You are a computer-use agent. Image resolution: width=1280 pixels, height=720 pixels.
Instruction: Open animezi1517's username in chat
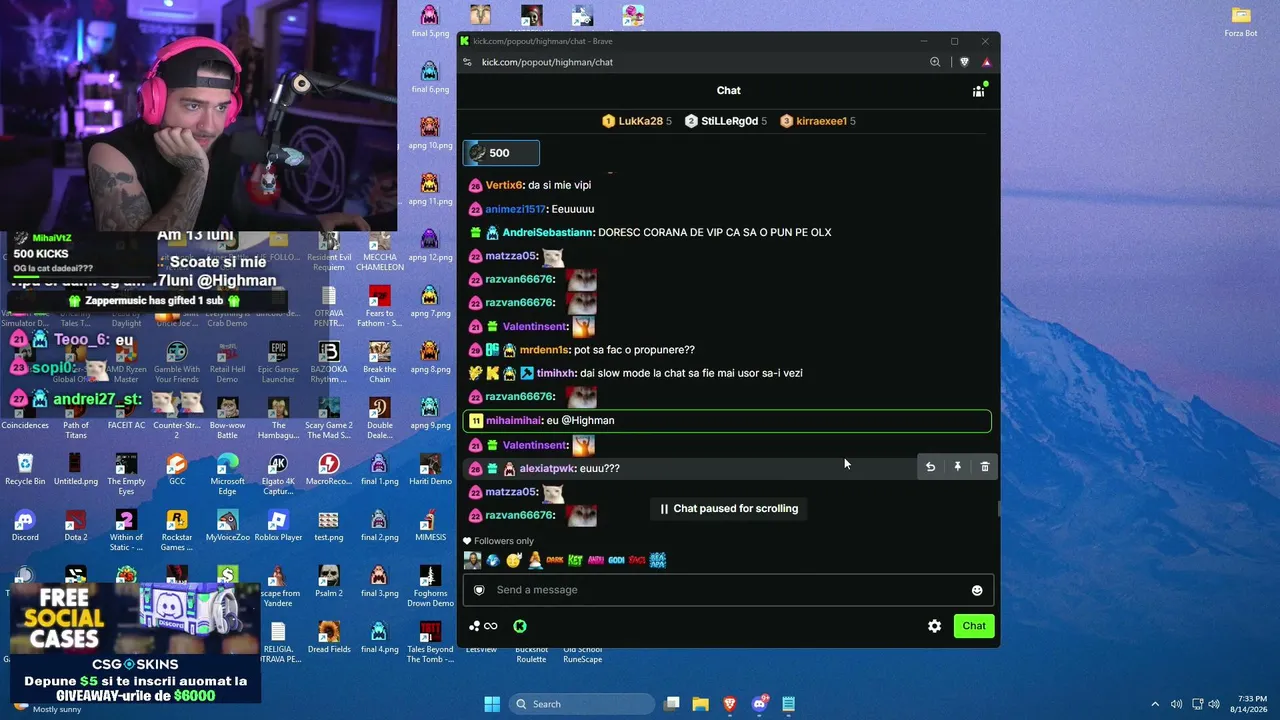[515, 209]
